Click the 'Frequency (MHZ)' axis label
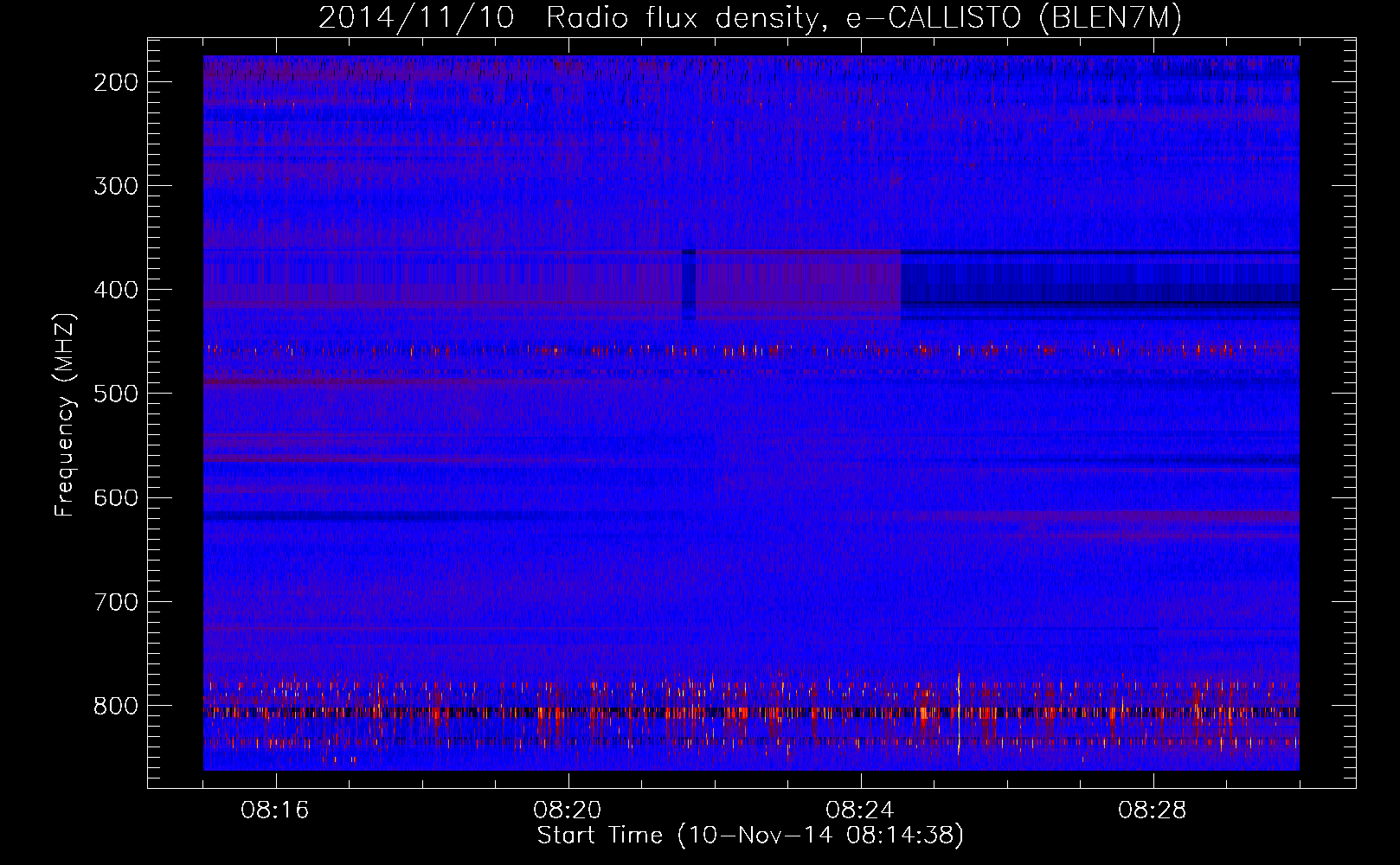The image size is (1400, 865). 66,414
